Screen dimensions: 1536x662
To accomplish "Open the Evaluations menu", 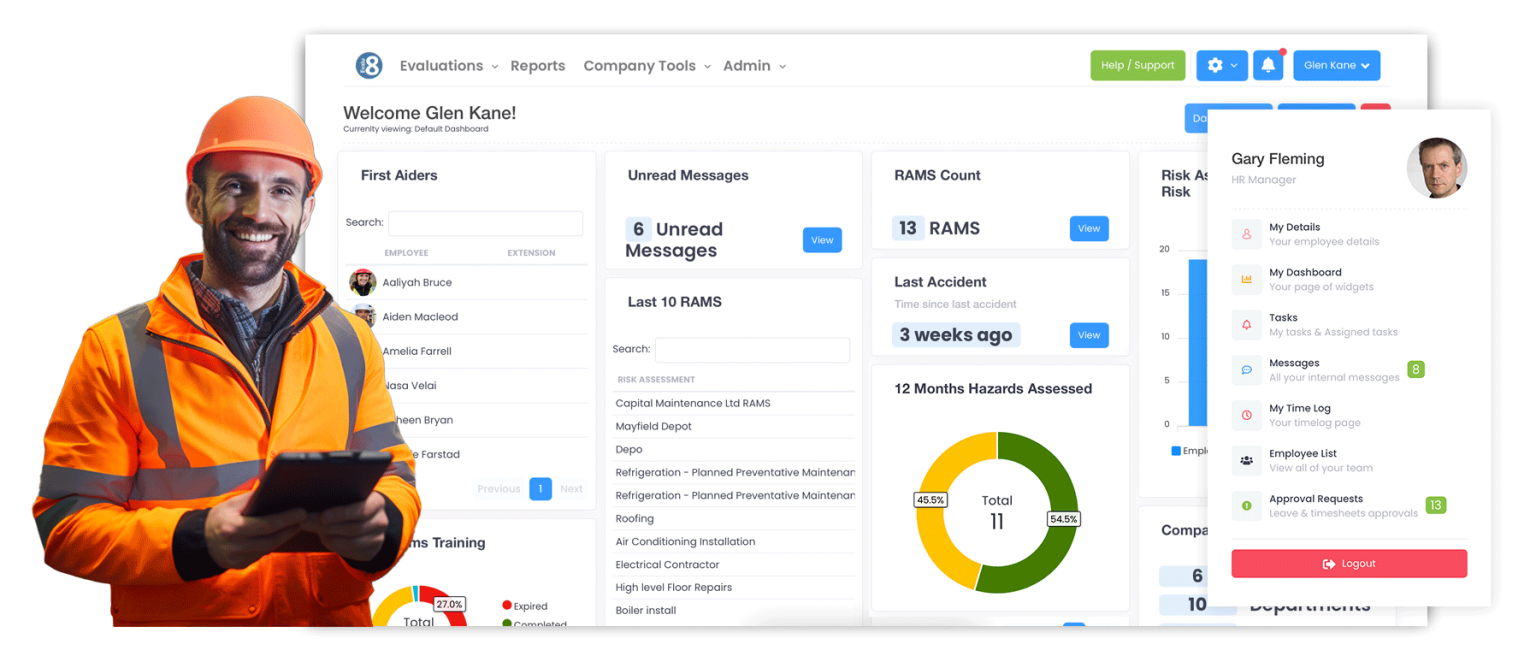I will coord(441,65).
